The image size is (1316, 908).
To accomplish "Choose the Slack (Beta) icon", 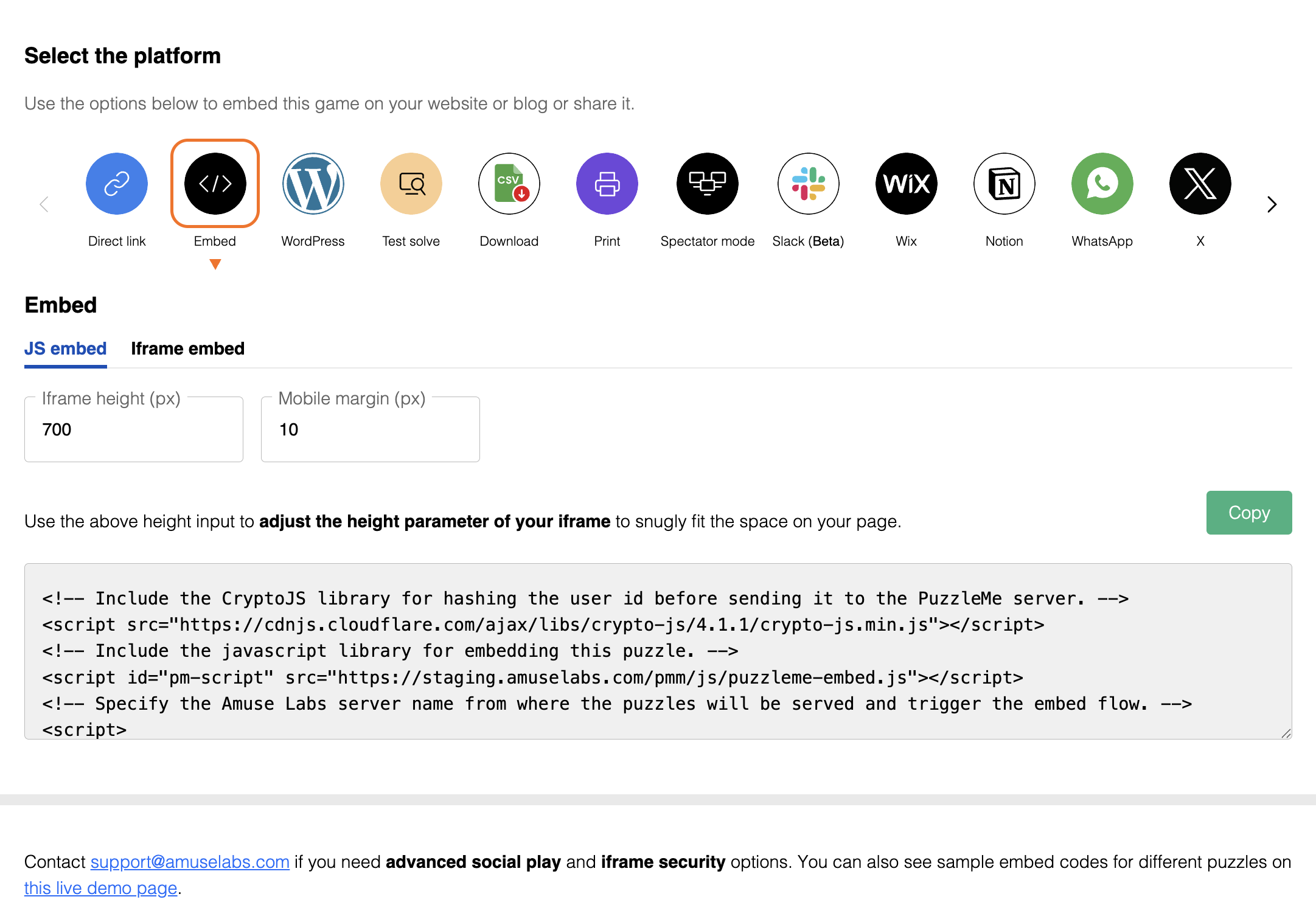I will [x=809, y=184].
